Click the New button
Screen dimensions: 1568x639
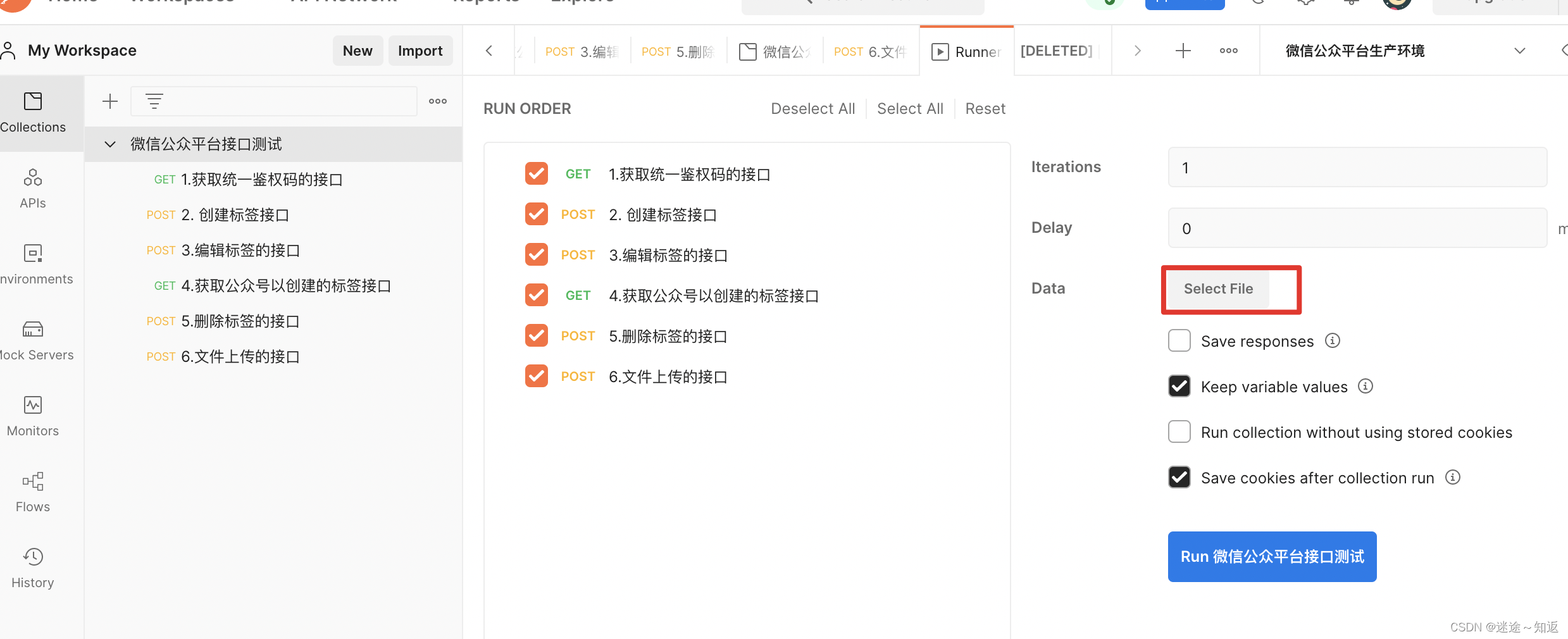[358, 51]
